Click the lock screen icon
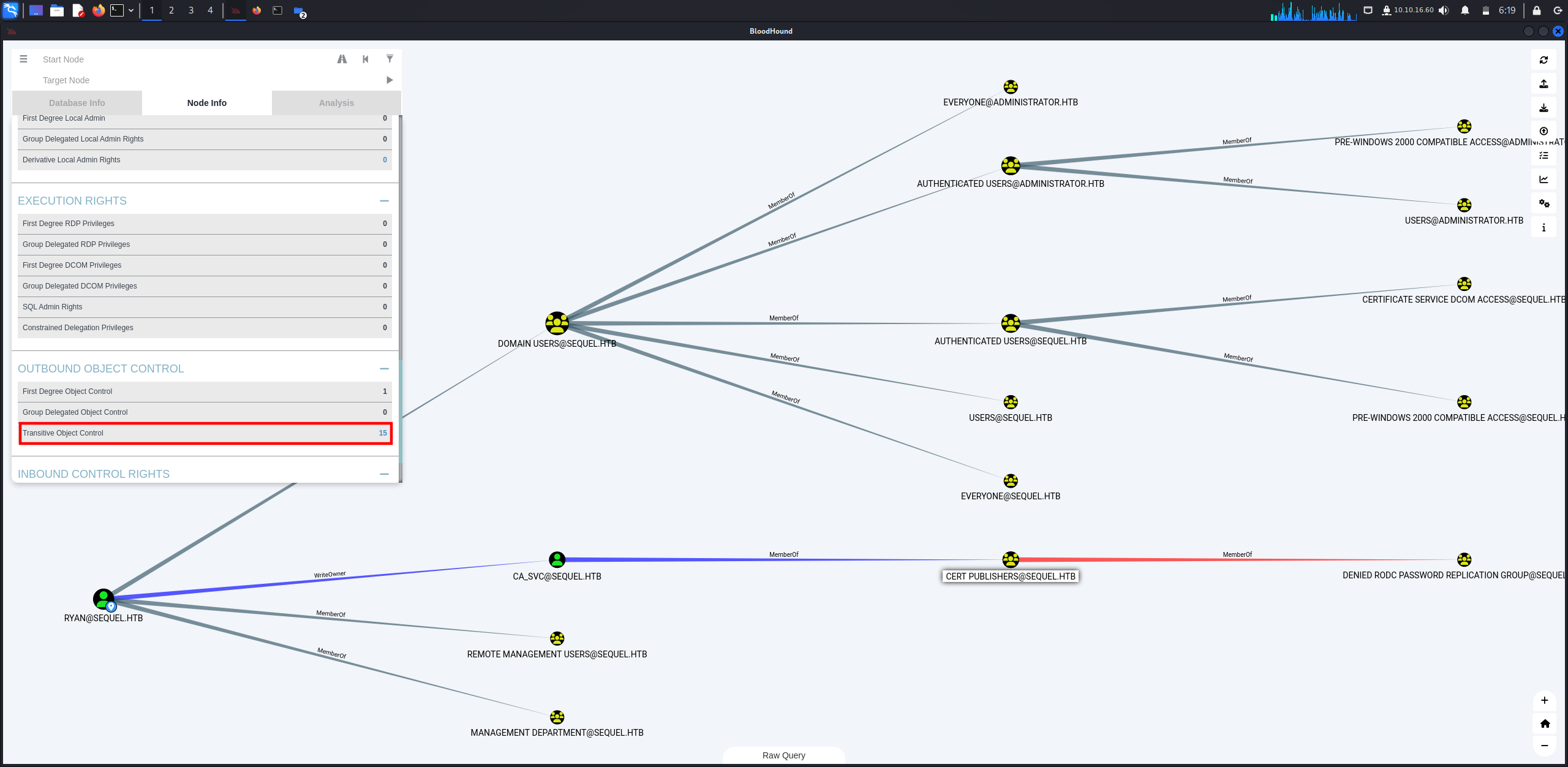 [x=1536, y=10]
